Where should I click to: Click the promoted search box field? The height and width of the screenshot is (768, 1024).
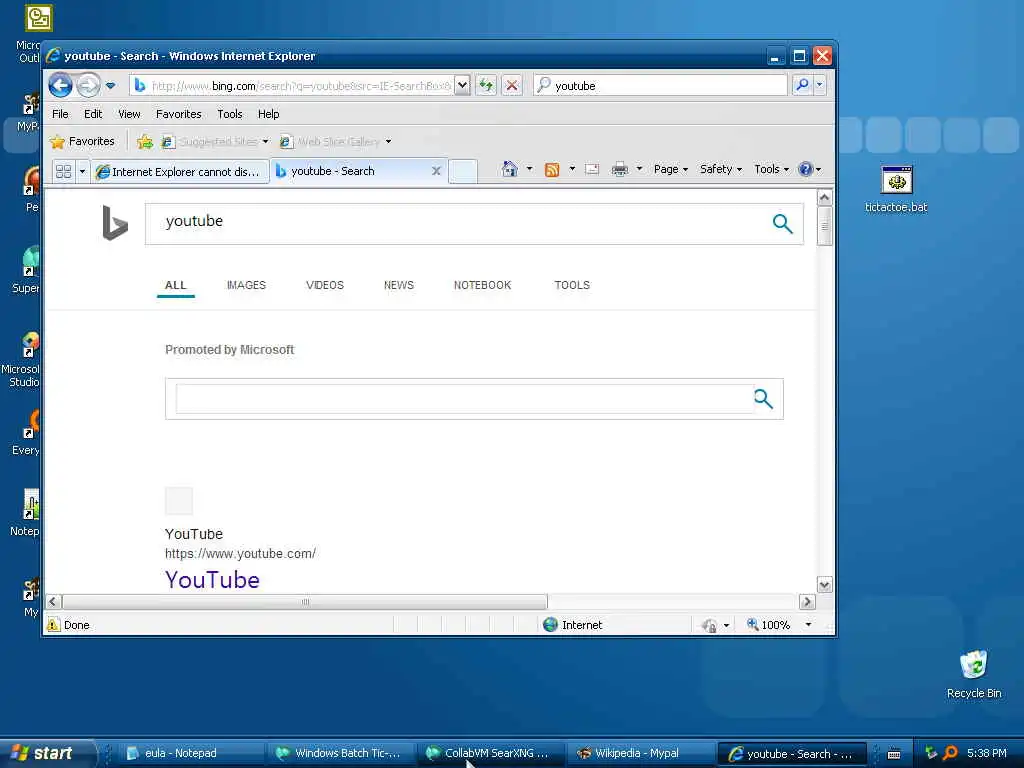[464, 398]
